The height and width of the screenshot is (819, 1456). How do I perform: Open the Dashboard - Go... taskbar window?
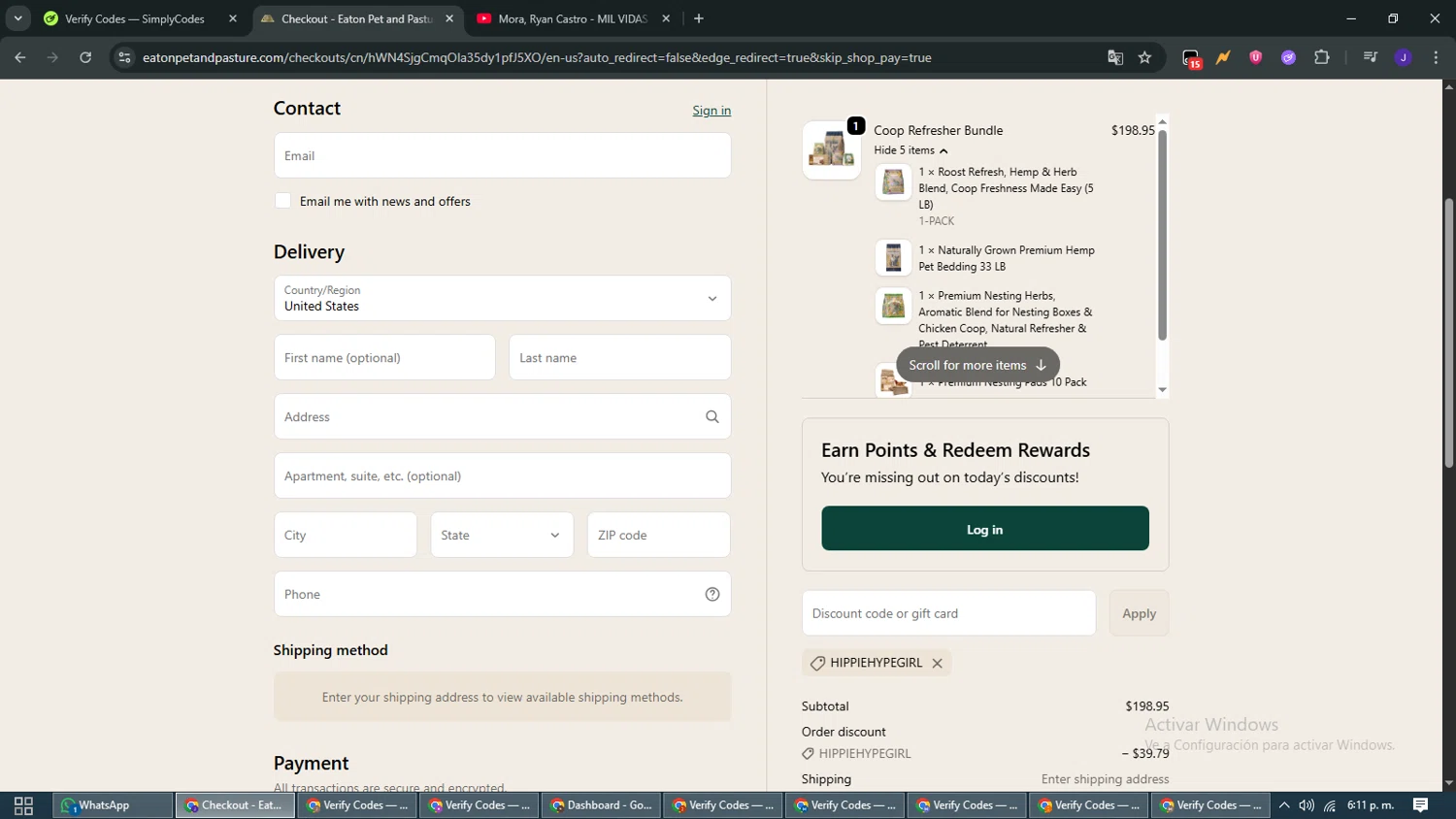pyautogui.click(x=601, y=805)
